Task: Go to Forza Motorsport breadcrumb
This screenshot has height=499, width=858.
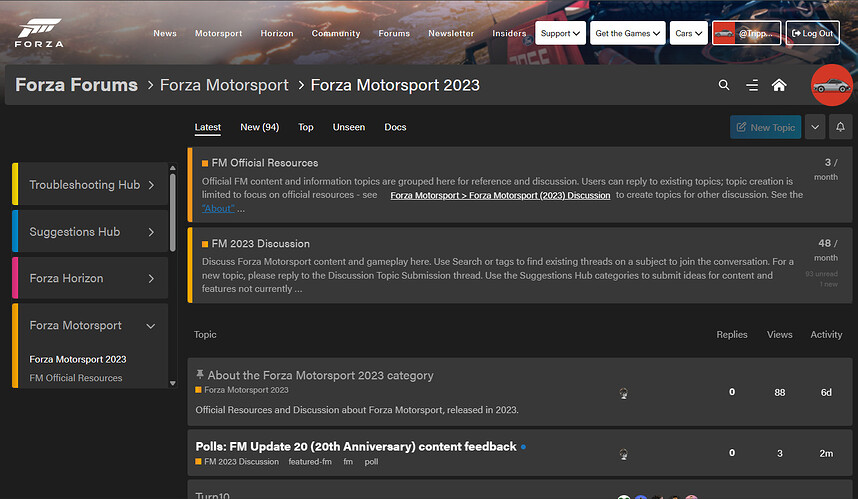Action: coord(224,85)
